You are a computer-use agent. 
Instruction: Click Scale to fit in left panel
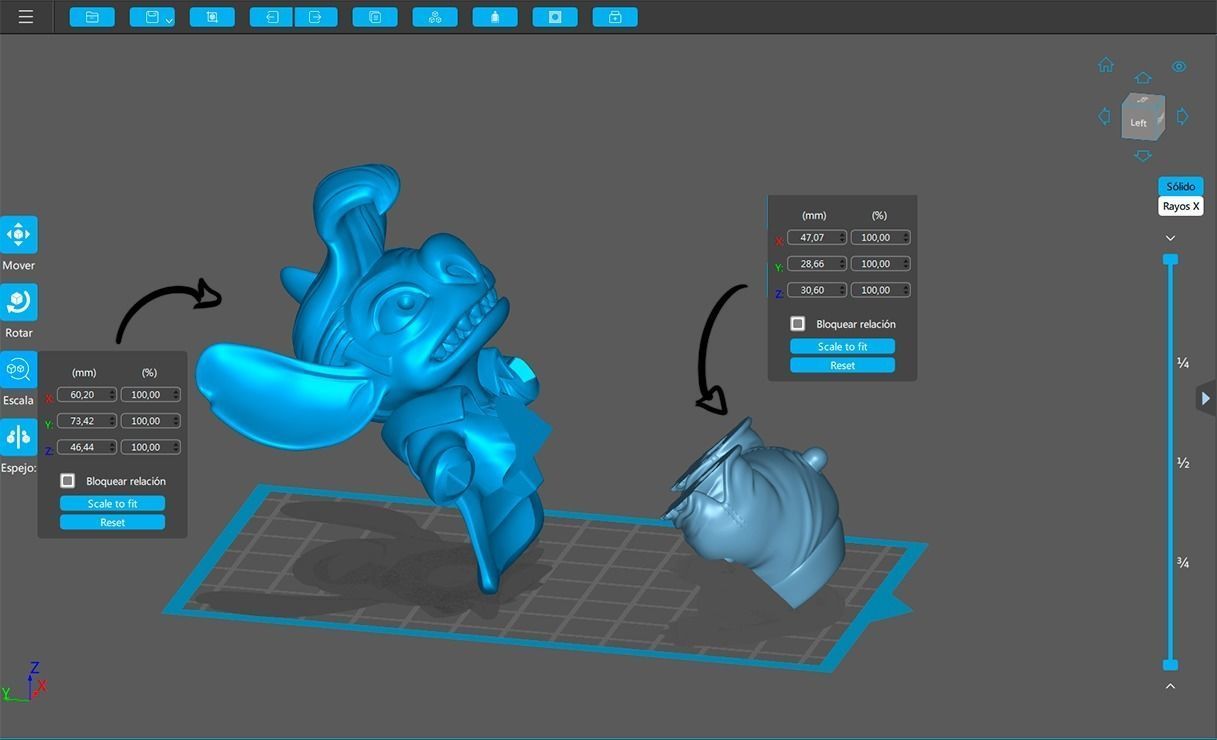coord(112,503)
